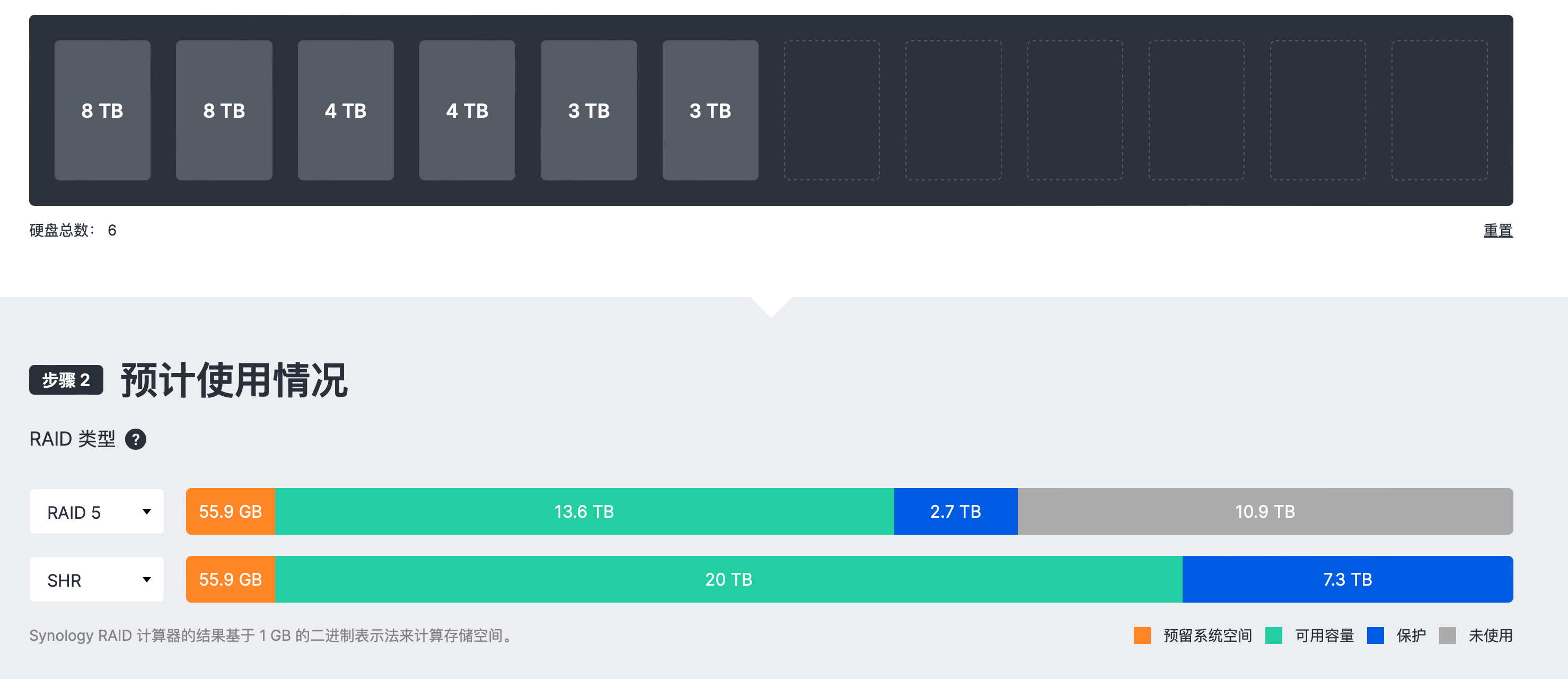Select the first 8 TB drive slot
1568x679 pixels.
coord(102,110)
